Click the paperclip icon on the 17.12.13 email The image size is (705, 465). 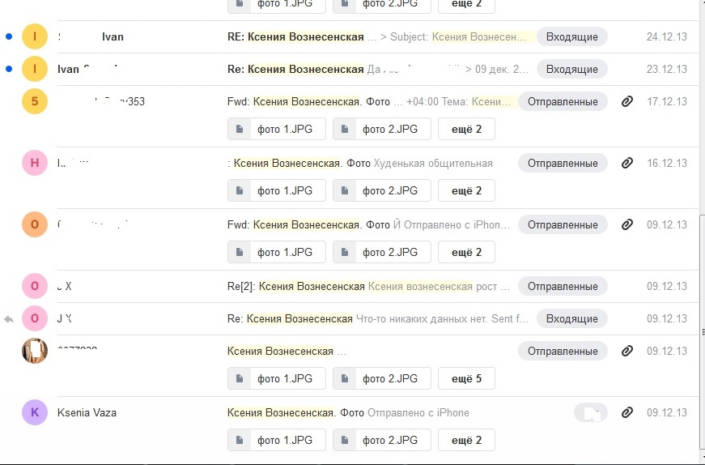(x=627, y=101)
